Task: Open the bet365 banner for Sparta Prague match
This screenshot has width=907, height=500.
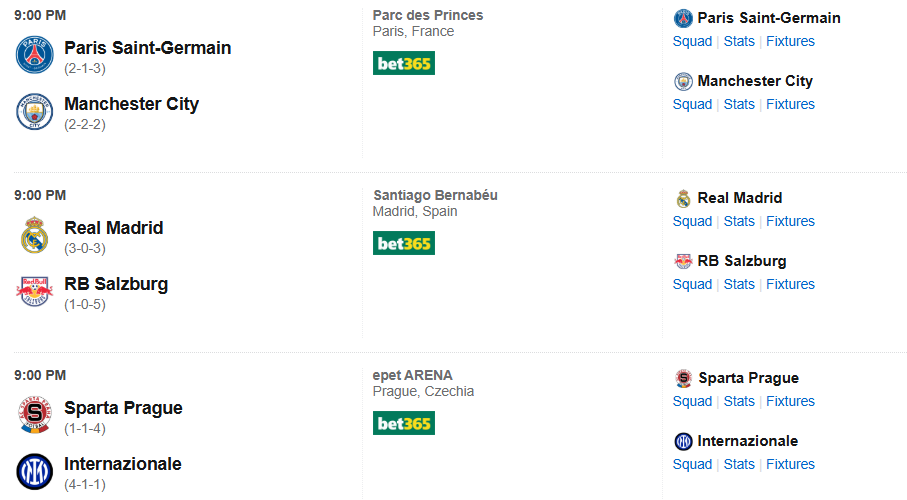Action: 404,423
